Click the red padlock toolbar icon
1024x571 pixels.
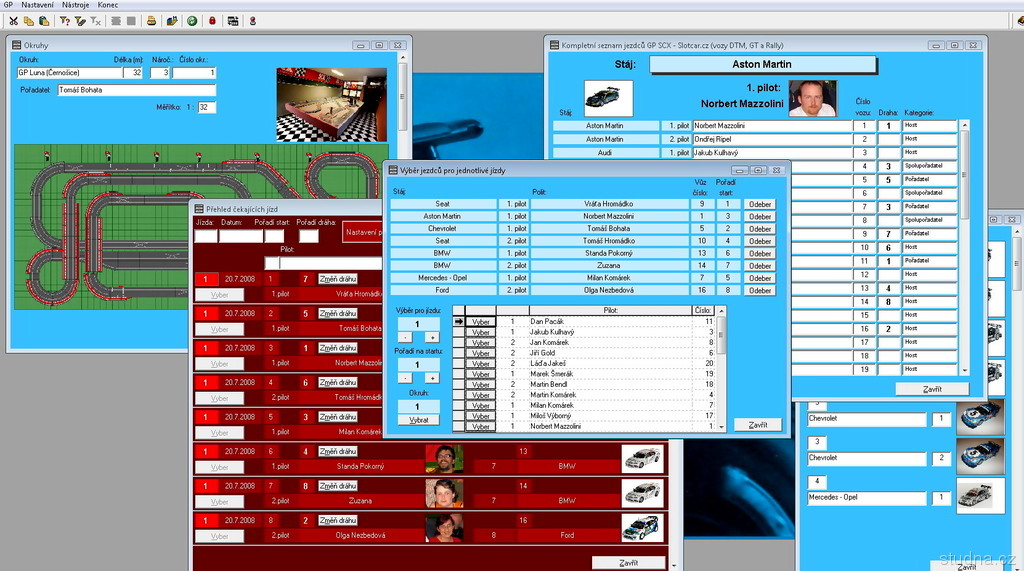[x=212, y=21]
